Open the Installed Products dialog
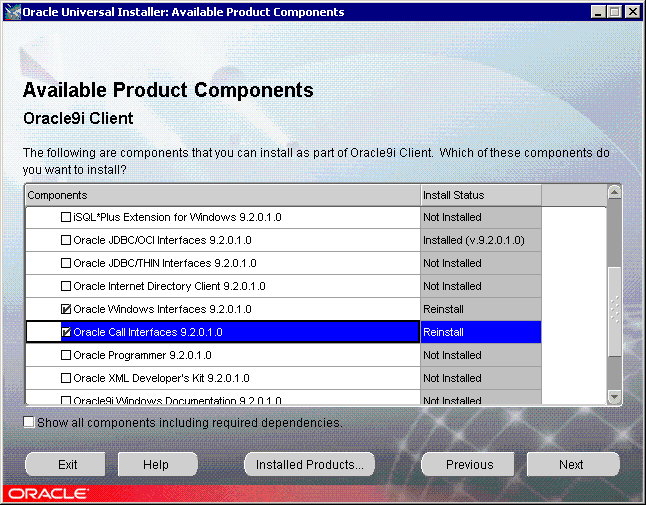 point(309,464)
